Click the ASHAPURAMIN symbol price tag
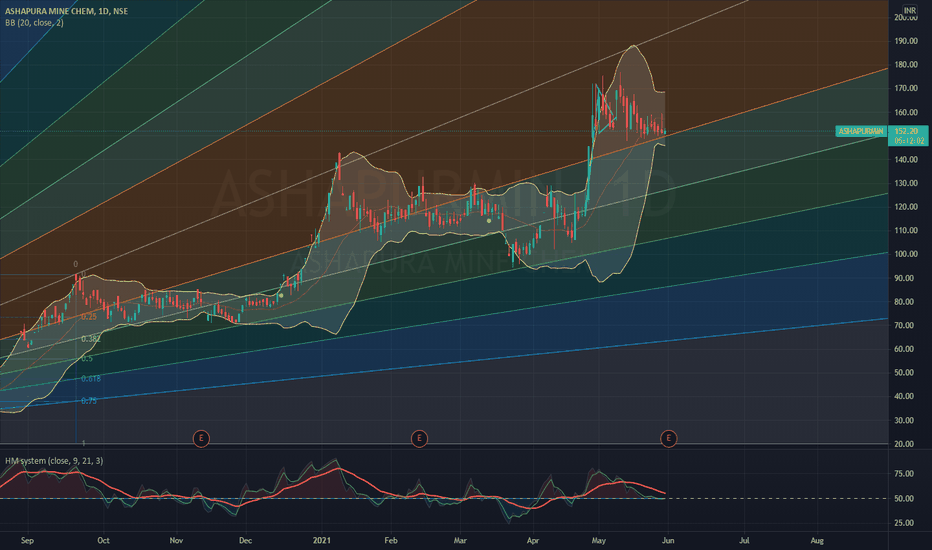 point(861,131)
